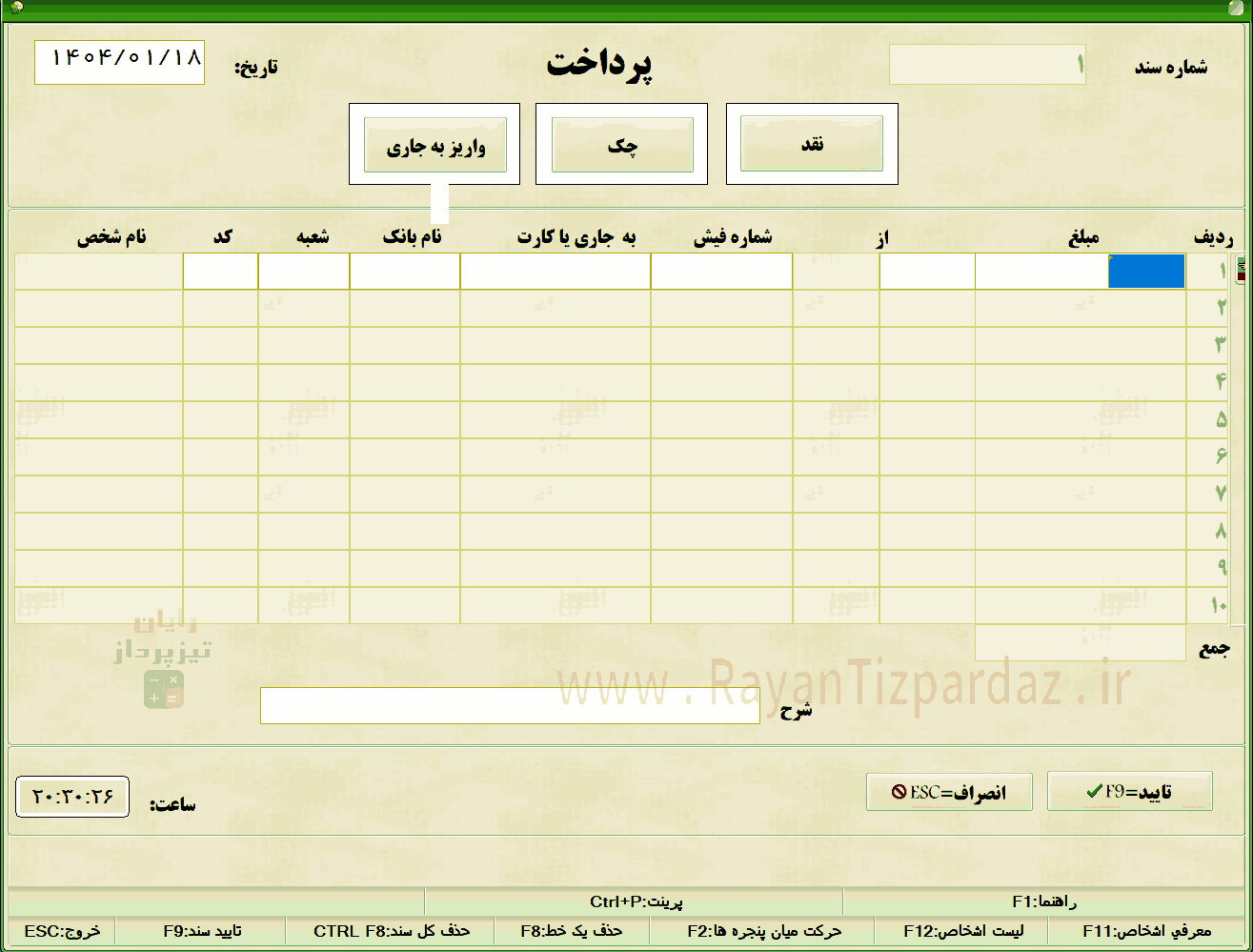This screenshot has width=1253, height=952.
Task: Click خروج:ESC exit entry
Action: tap(62, 931)
